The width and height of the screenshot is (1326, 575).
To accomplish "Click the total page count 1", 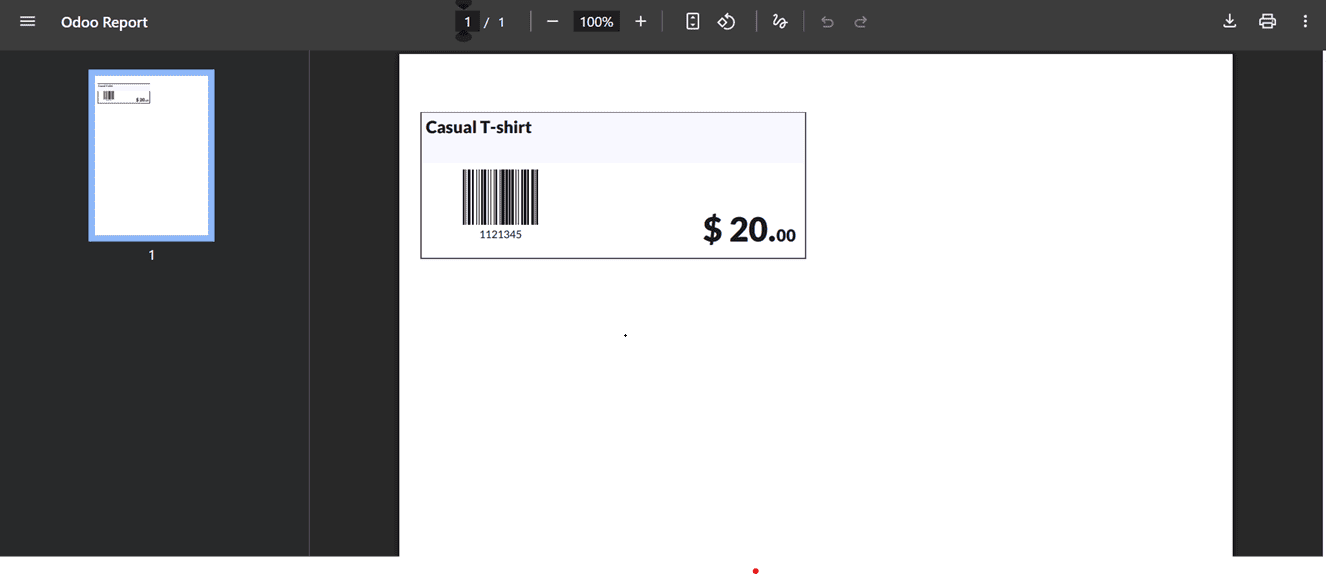I will pyautogui.click(x=501, y=22).
